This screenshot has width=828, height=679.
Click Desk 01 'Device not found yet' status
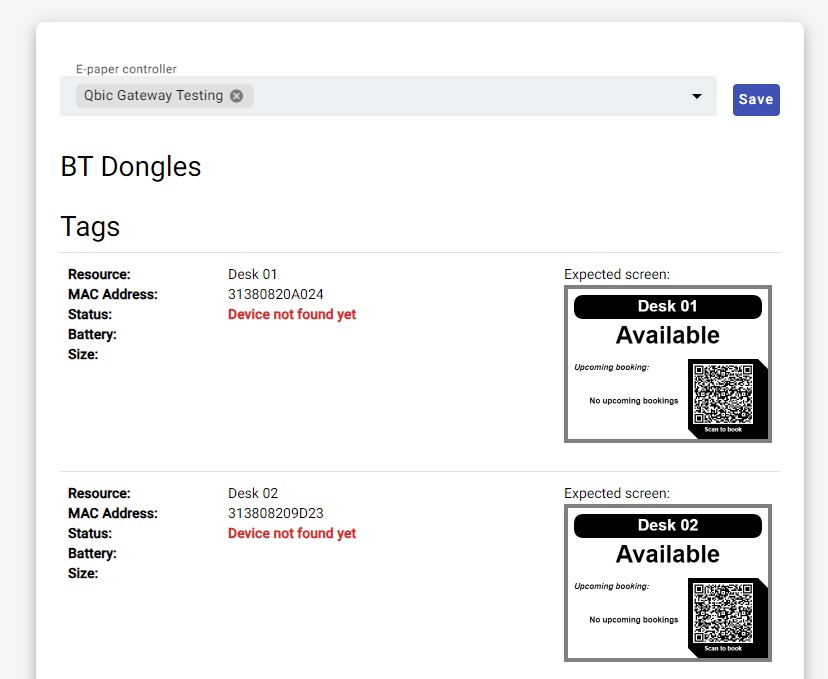[292, 314]
